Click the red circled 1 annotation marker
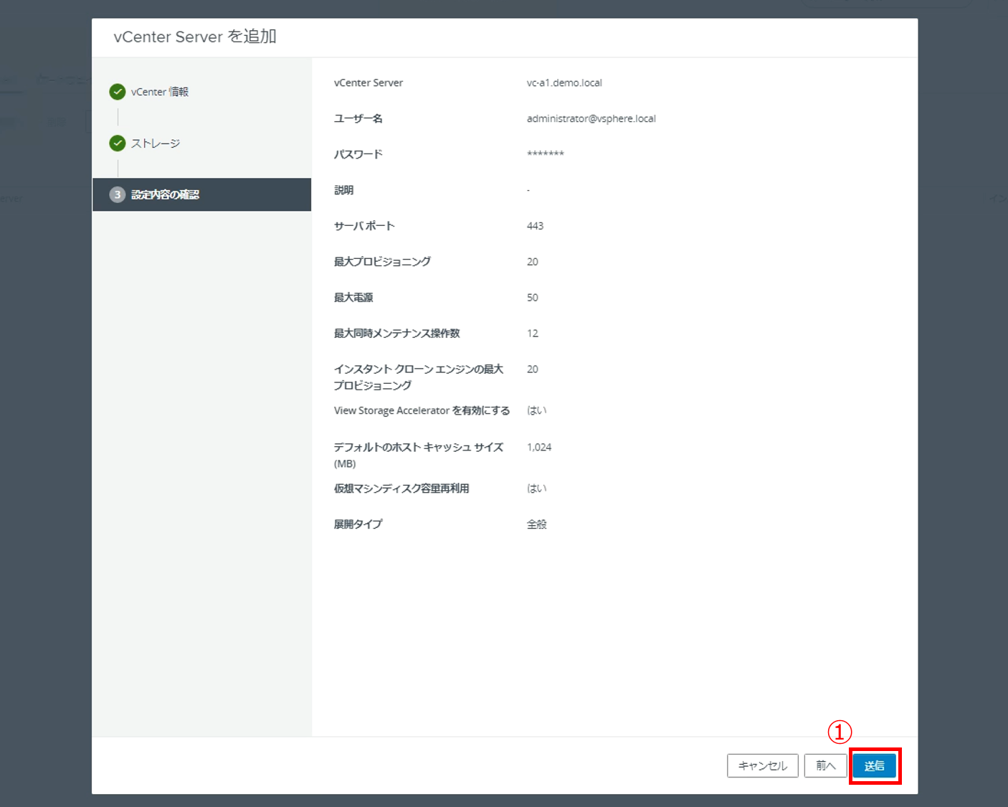1008x807 pixels. pyautogui.click(x=841, y=732)
